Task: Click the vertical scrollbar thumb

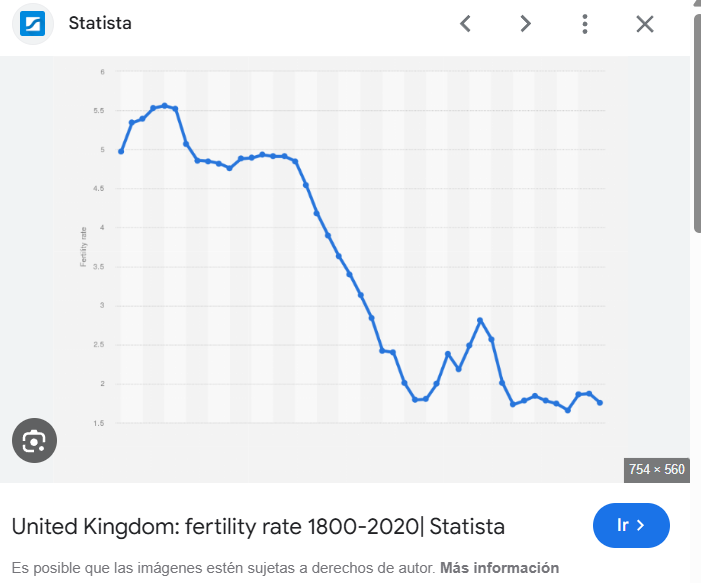Action: (x=697, y=123)
